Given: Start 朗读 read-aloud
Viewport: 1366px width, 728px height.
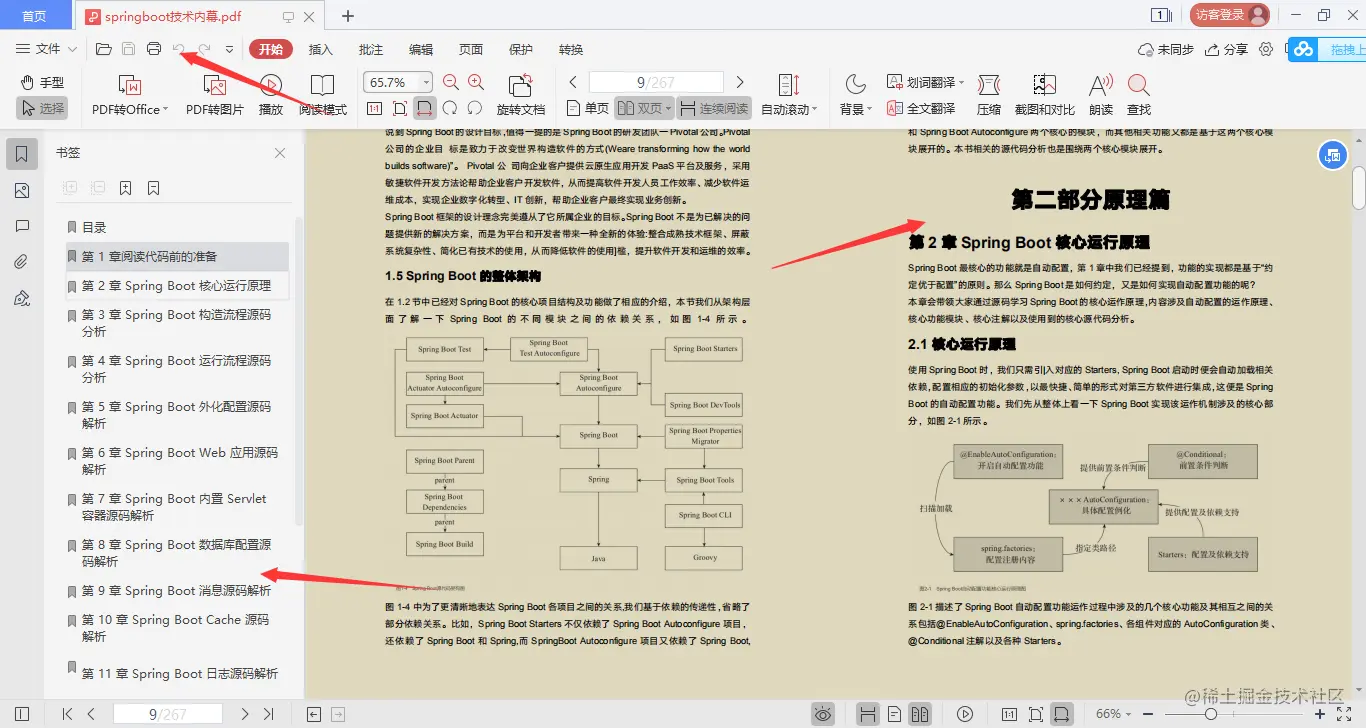Looking at the screenshot, I should 1099,93.
